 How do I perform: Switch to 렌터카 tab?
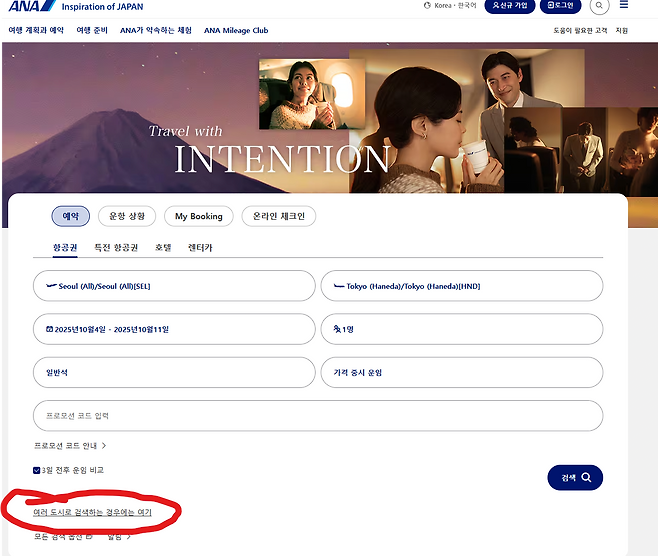200,248
